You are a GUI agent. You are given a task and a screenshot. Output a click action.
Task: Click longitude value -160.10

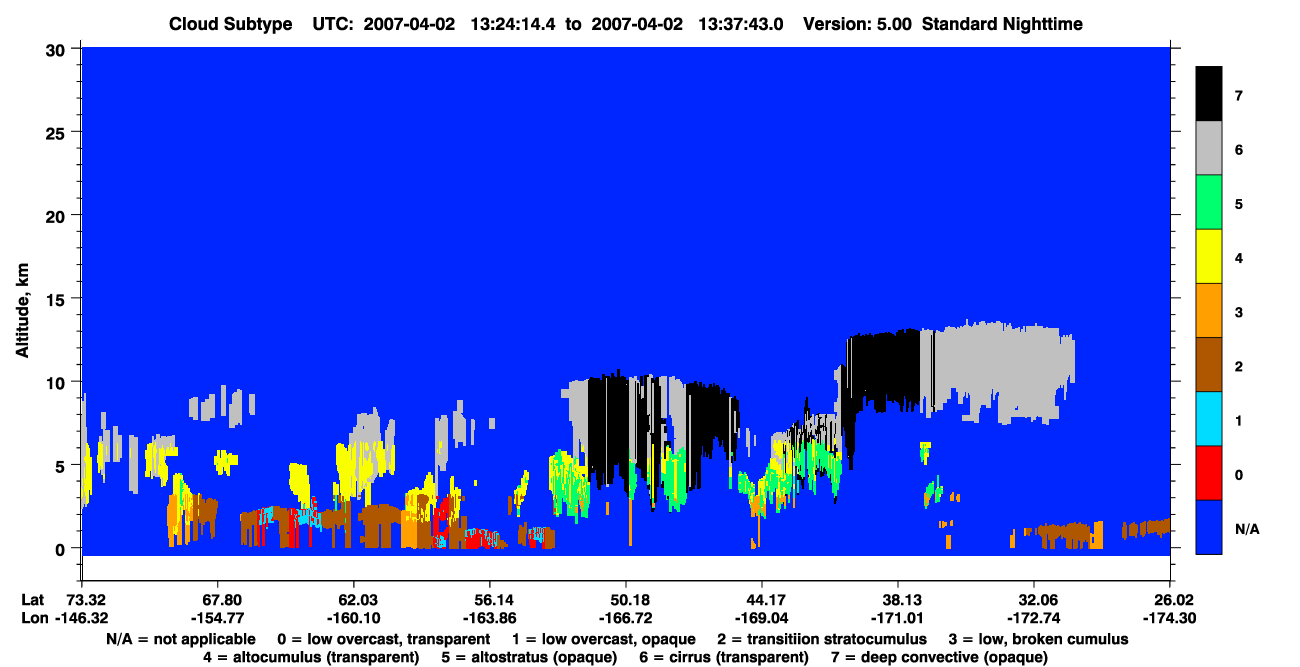[x=353, y=618]
